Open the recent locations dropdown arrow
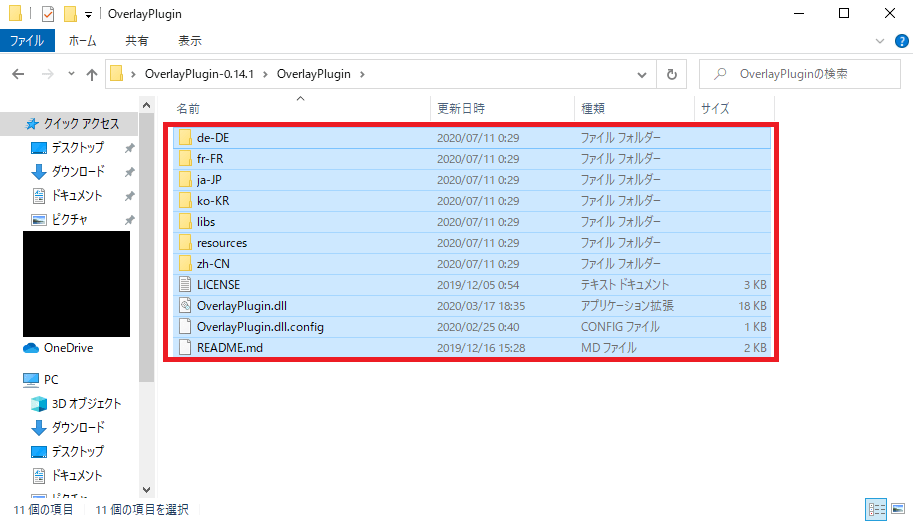The width and height of the screenshot is (913, 522). coord(69,74)
